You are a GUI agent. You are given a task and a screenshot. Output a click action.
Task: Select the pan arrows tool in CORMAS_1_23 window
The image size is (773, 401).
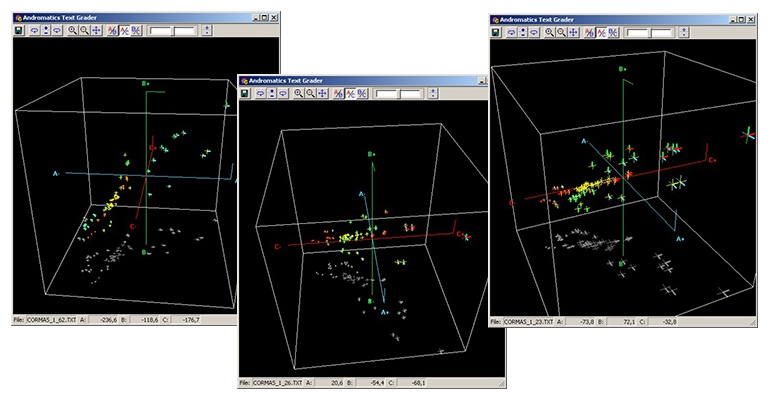573,32
